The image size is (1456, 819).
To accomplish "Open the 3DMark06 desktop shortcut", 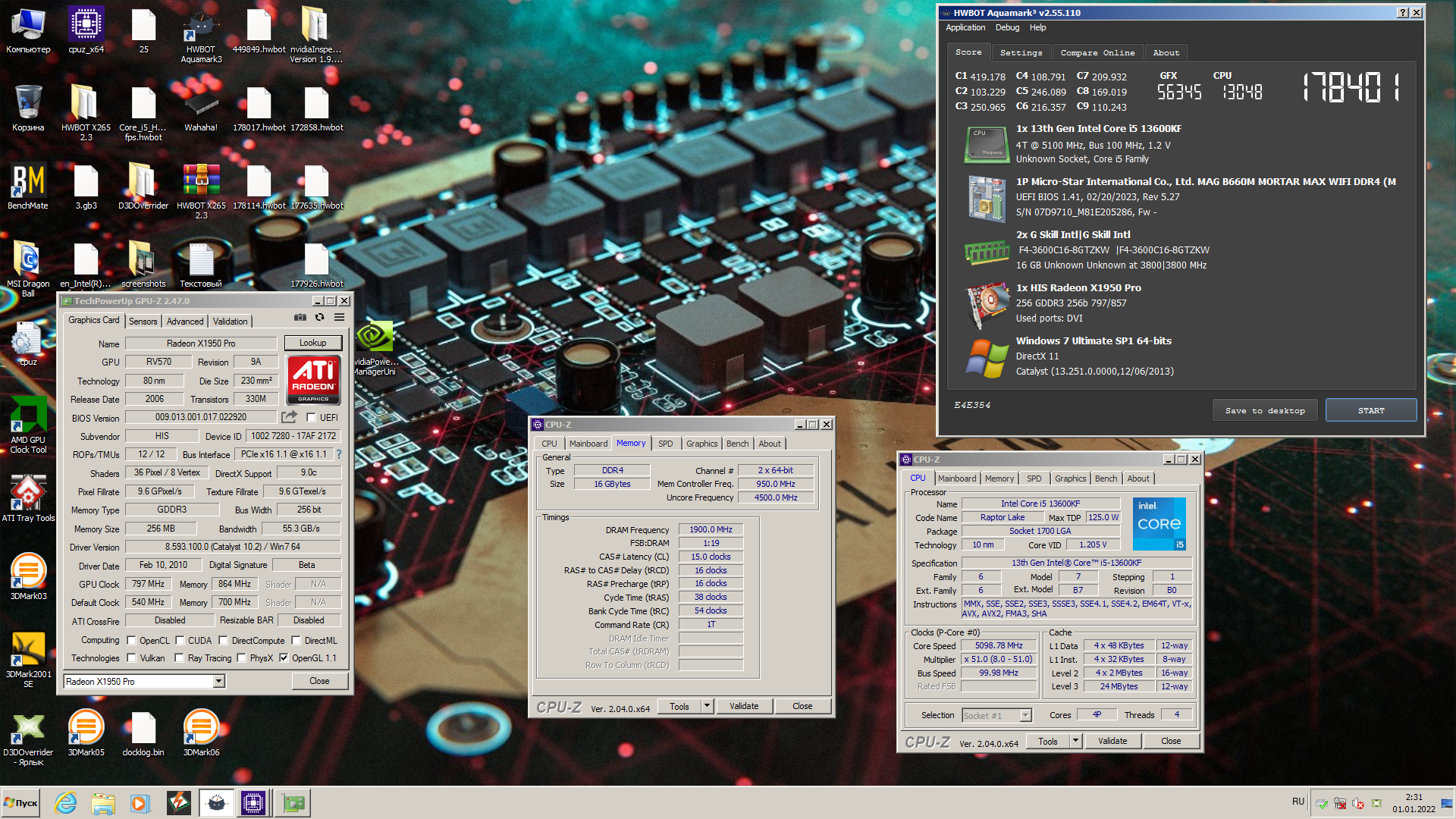I will [201, 733].
